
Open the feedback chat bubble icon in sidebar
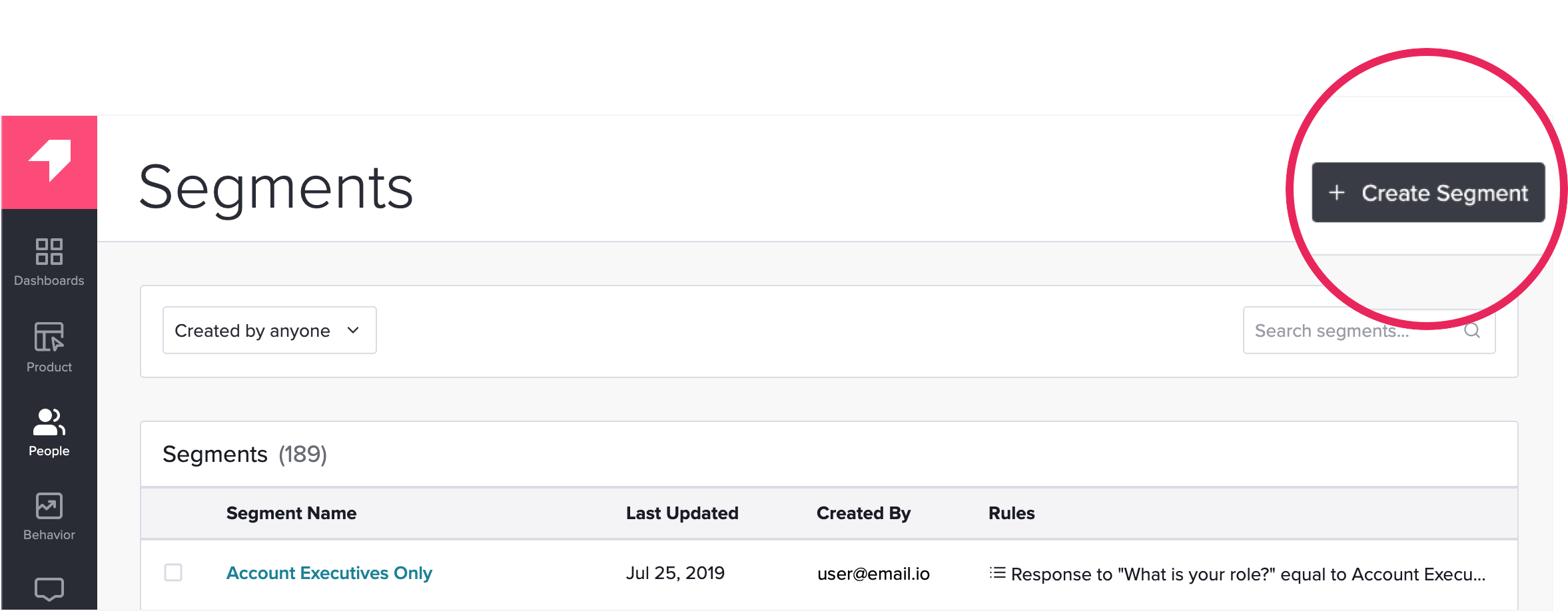(49, 589)
